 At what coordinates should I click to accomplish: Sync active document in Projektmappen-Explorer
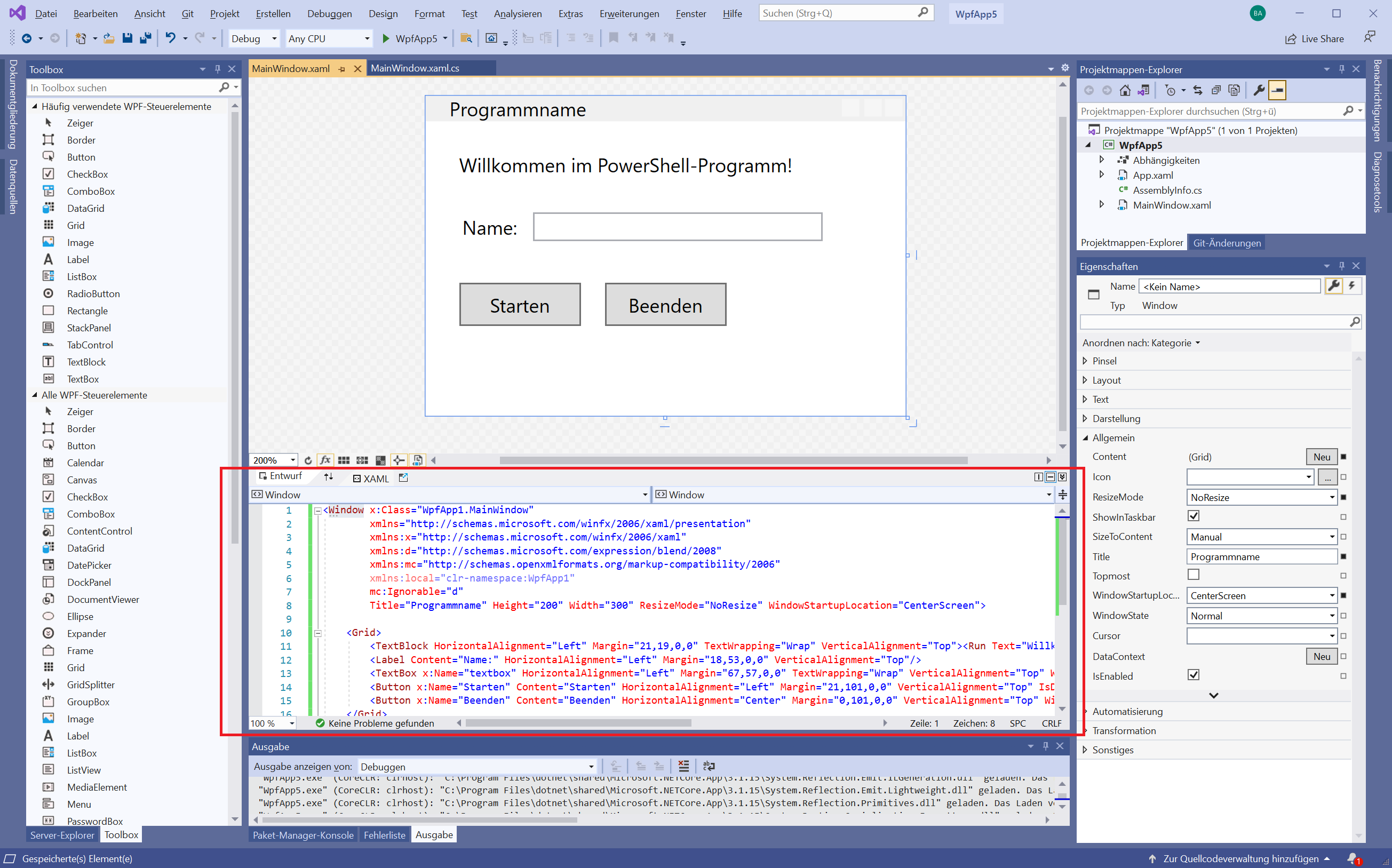(x=1142, y=90)
